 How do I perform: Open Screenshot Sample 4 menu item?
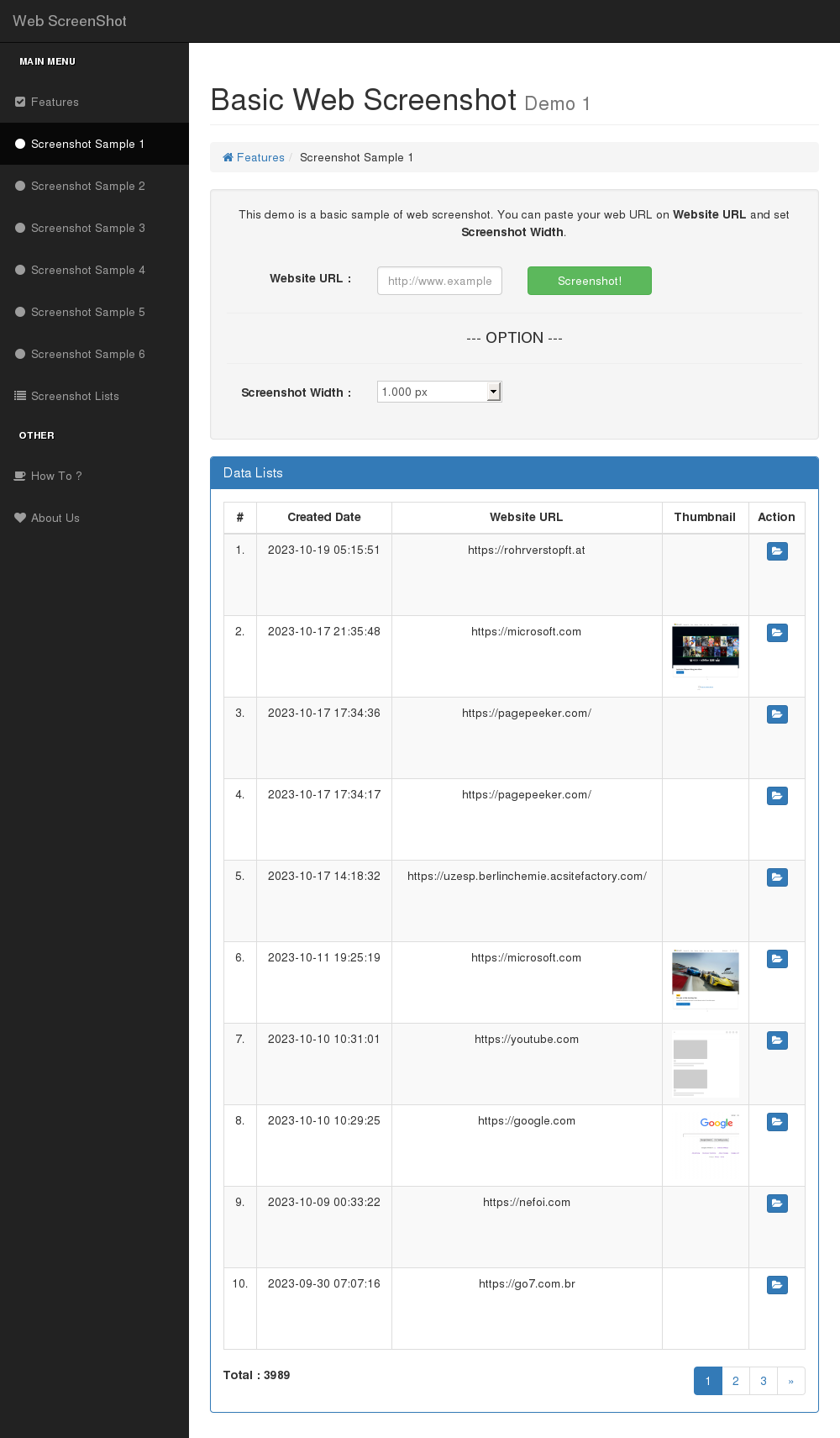coord(87,270)
